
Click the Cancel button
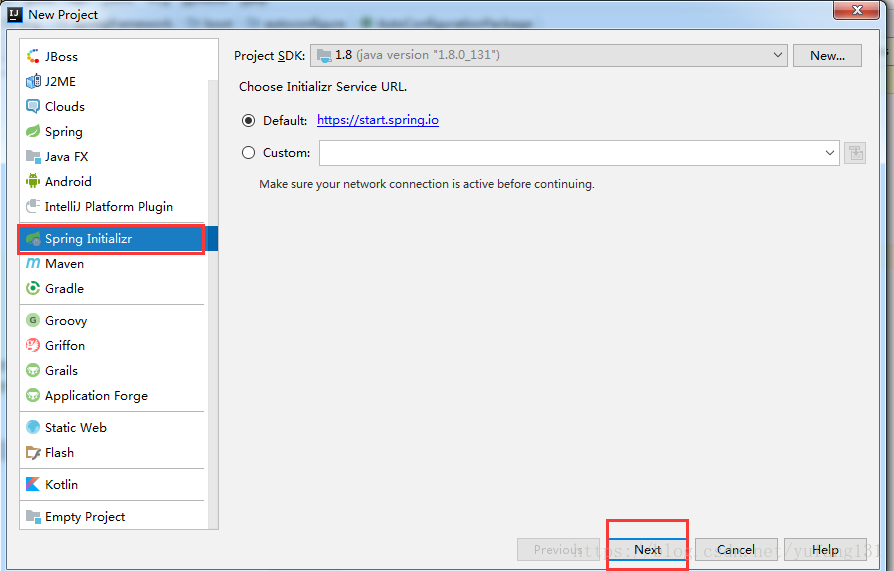coord(735,549)
